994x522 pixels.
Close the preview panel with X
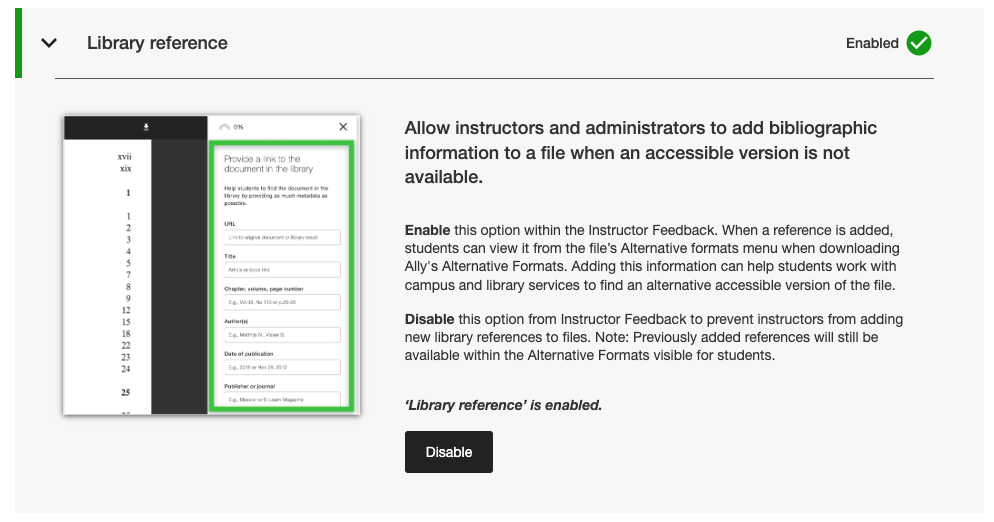(344, 127)
